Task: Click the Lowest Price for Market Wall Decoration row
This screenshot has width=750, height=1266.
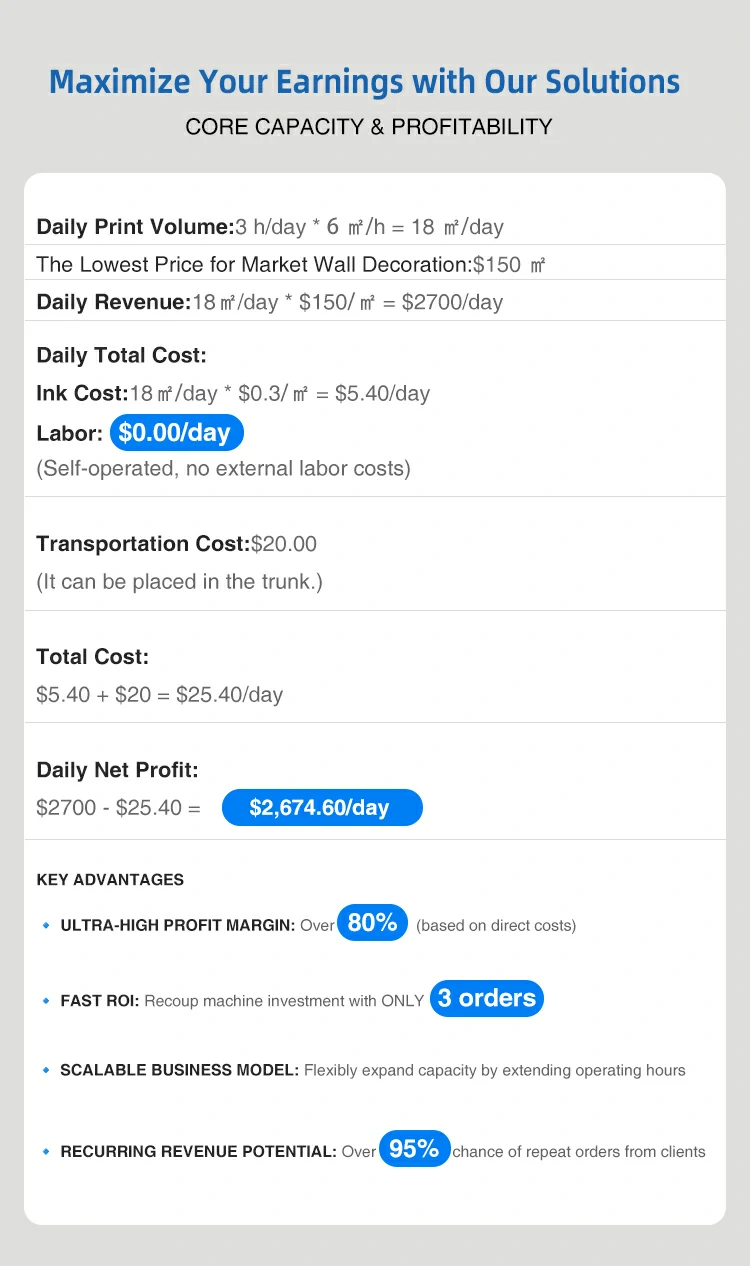Action: (290, 265)
